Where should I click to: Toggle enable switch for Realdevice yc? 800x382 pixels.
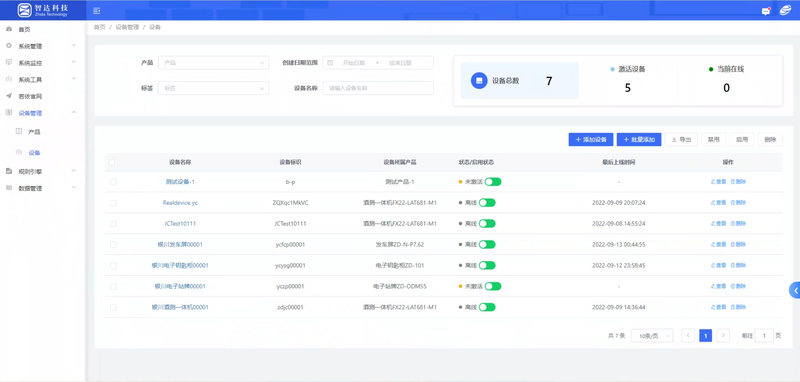coord(487,202)
